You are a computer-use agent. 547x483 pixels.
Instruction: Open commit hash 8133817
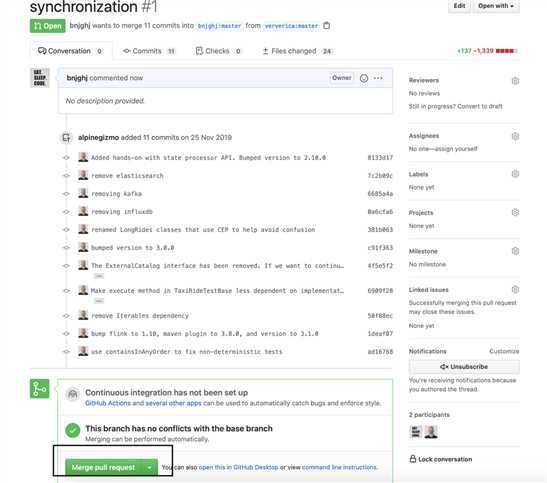[380, 158]
